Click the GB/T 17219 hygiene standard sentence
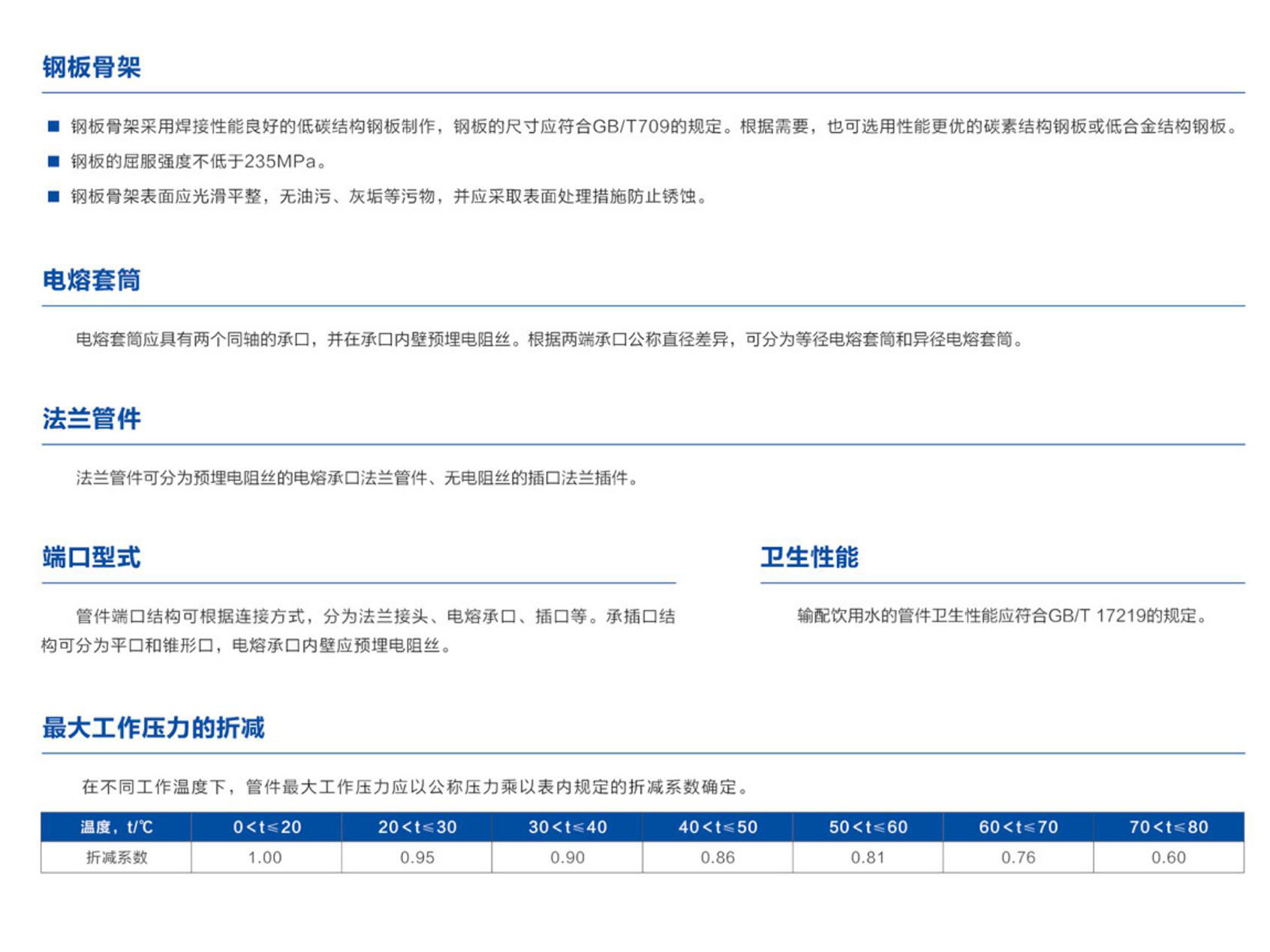1270x952 pixels. [1003, 616]
